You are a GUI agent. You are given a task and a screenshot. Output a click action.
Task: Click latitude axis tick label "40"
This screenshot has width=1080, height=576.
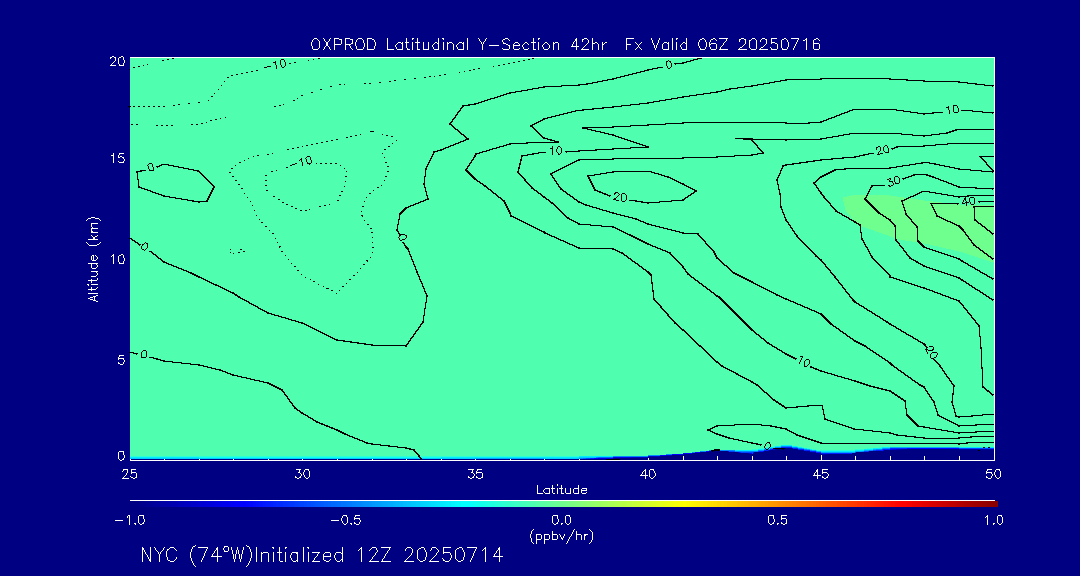[648, 474]
